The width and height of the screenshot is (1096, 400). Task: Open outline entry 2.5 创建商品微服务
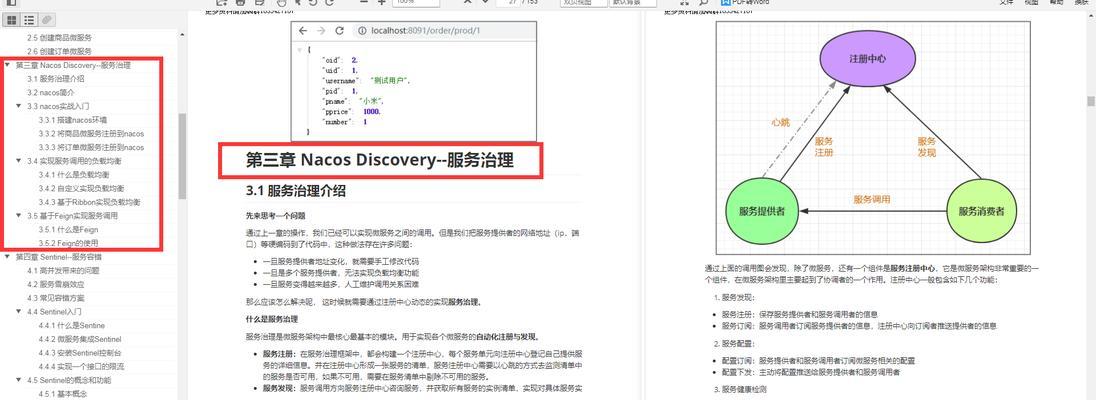[x=59, y=38]
